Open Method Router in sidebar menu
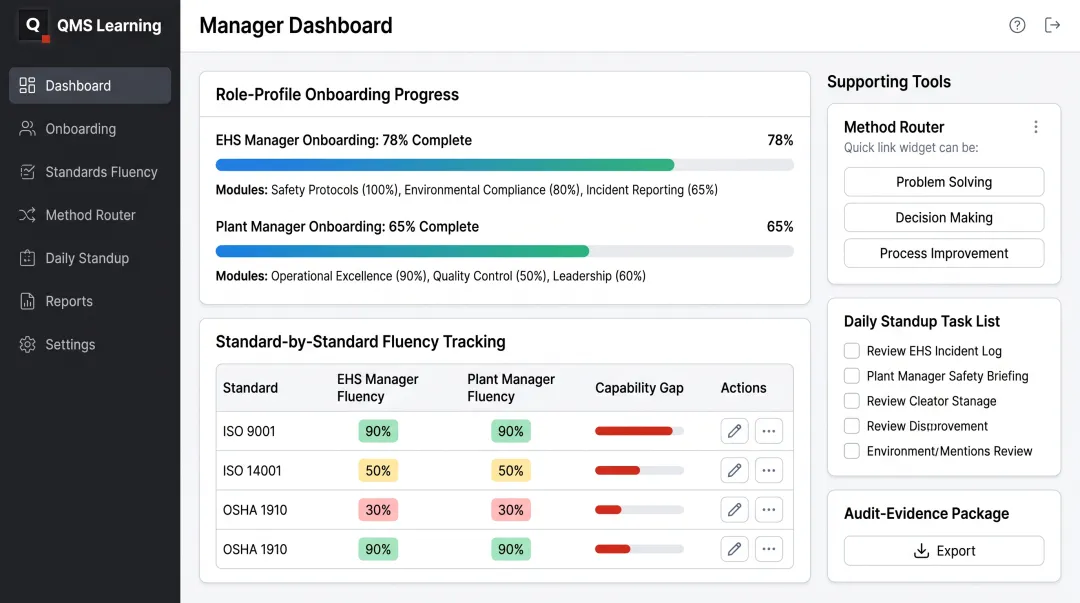This screenshot has width=1080, height=603. click(x=90, y=215)
